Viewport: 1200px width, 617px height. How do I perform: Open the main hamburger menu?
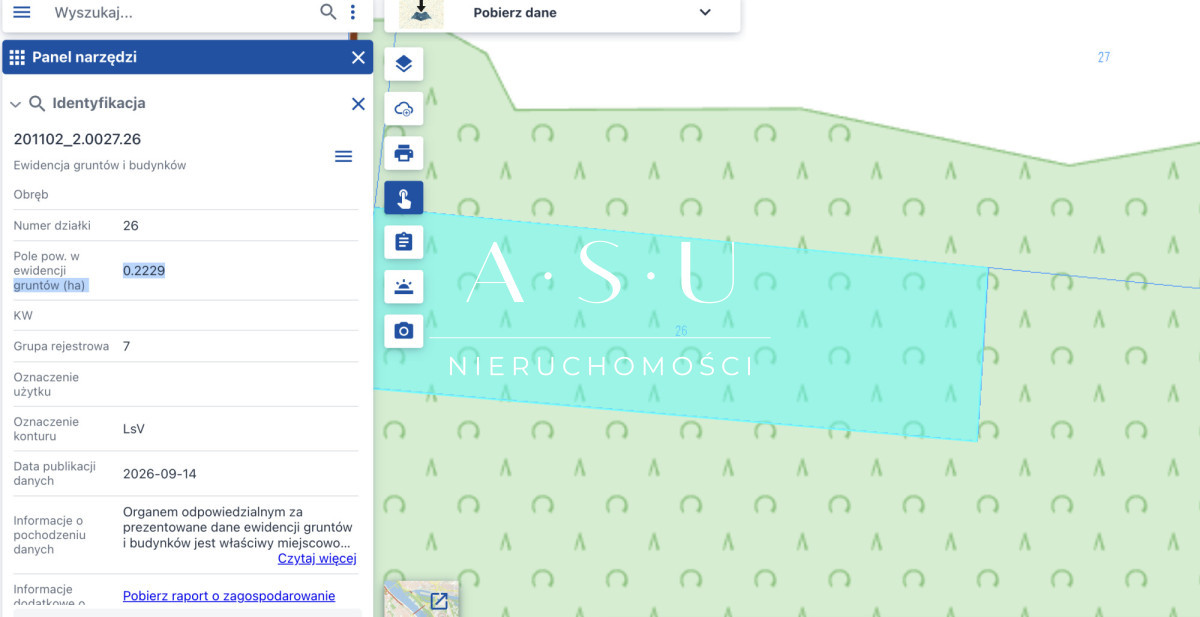pos(22,12)
